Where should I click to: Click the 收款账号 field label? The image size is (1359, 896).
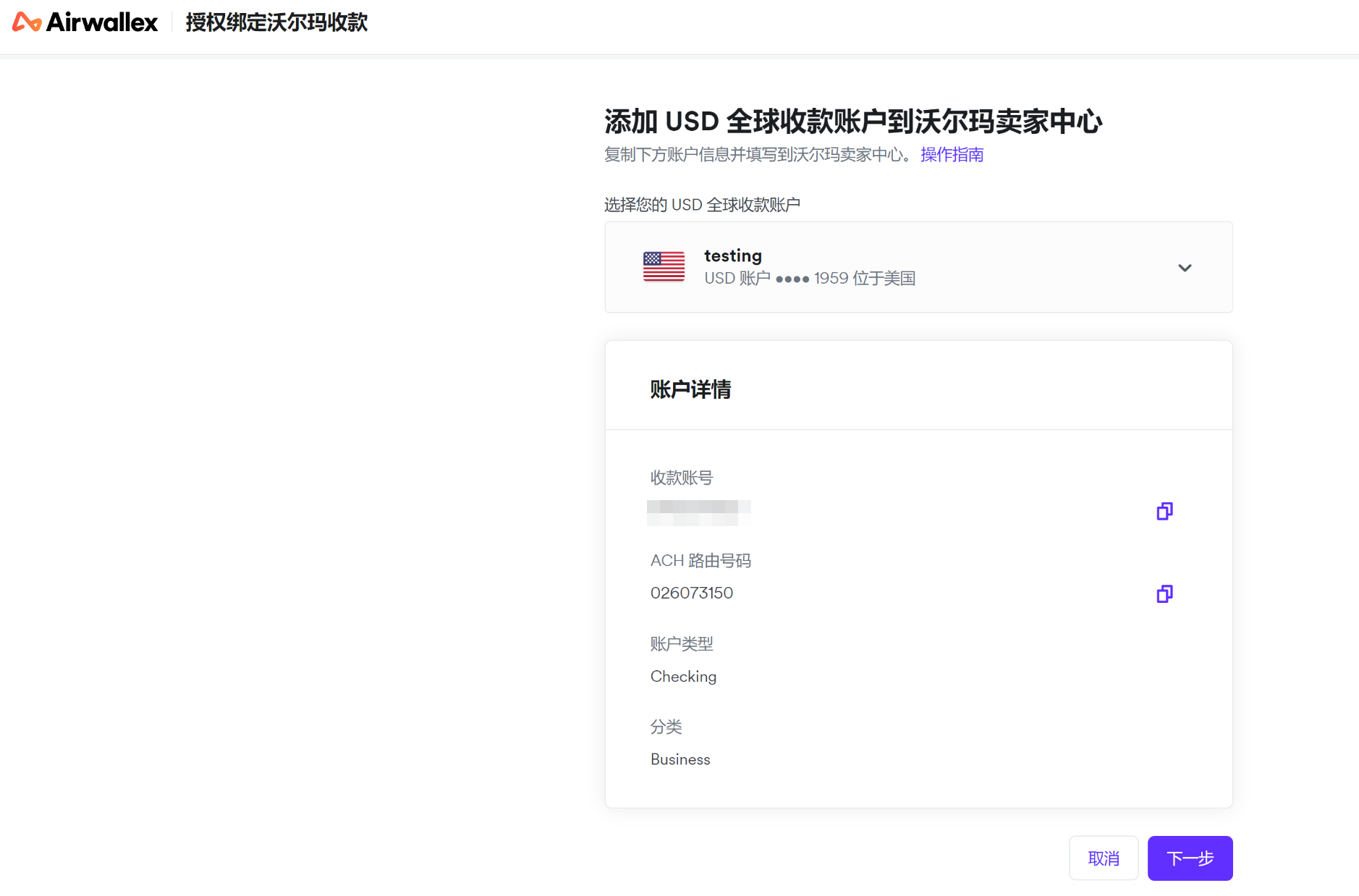point(682,478)
